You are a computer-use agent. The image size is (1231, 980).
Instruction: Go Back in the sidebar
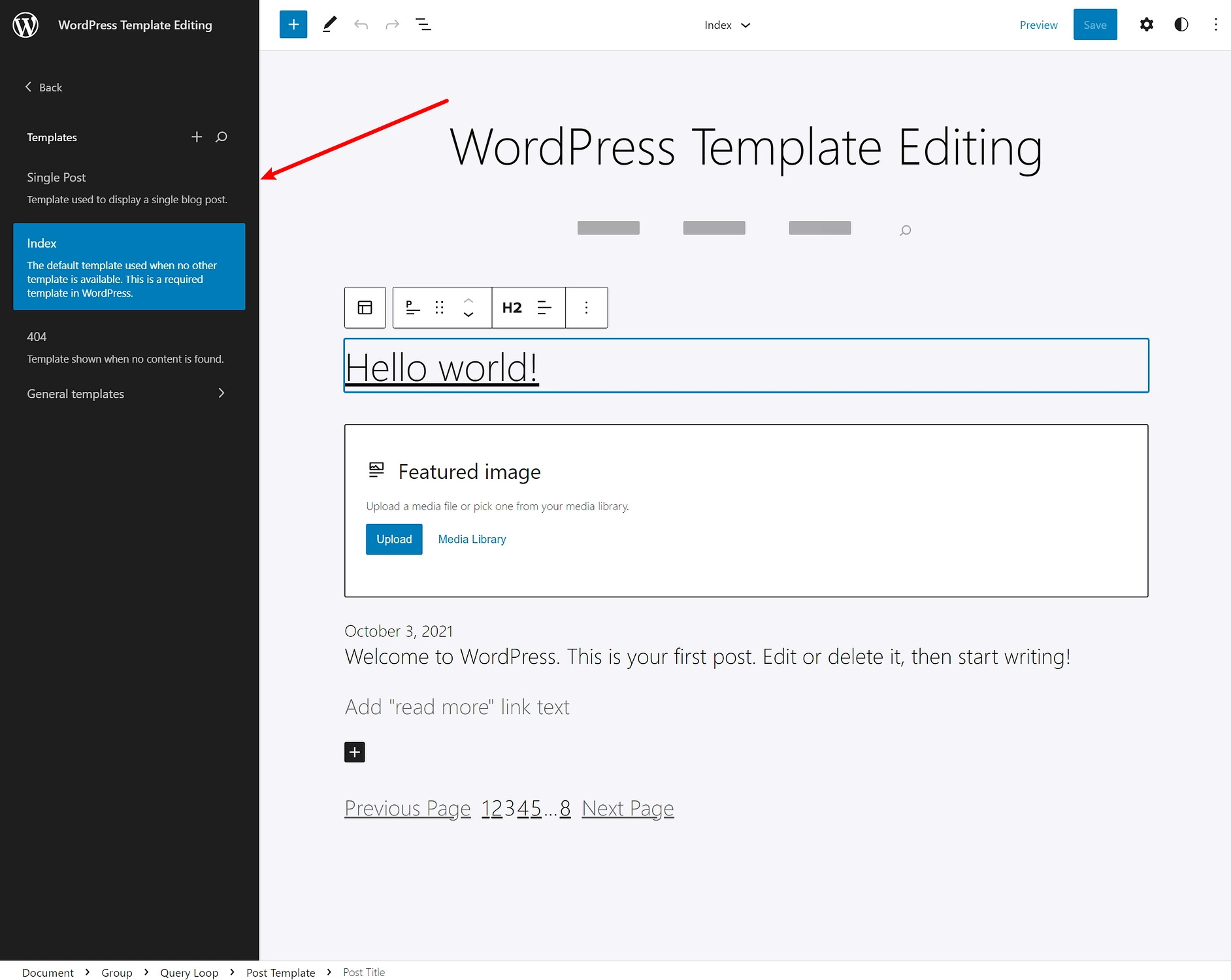click(44, 87)
